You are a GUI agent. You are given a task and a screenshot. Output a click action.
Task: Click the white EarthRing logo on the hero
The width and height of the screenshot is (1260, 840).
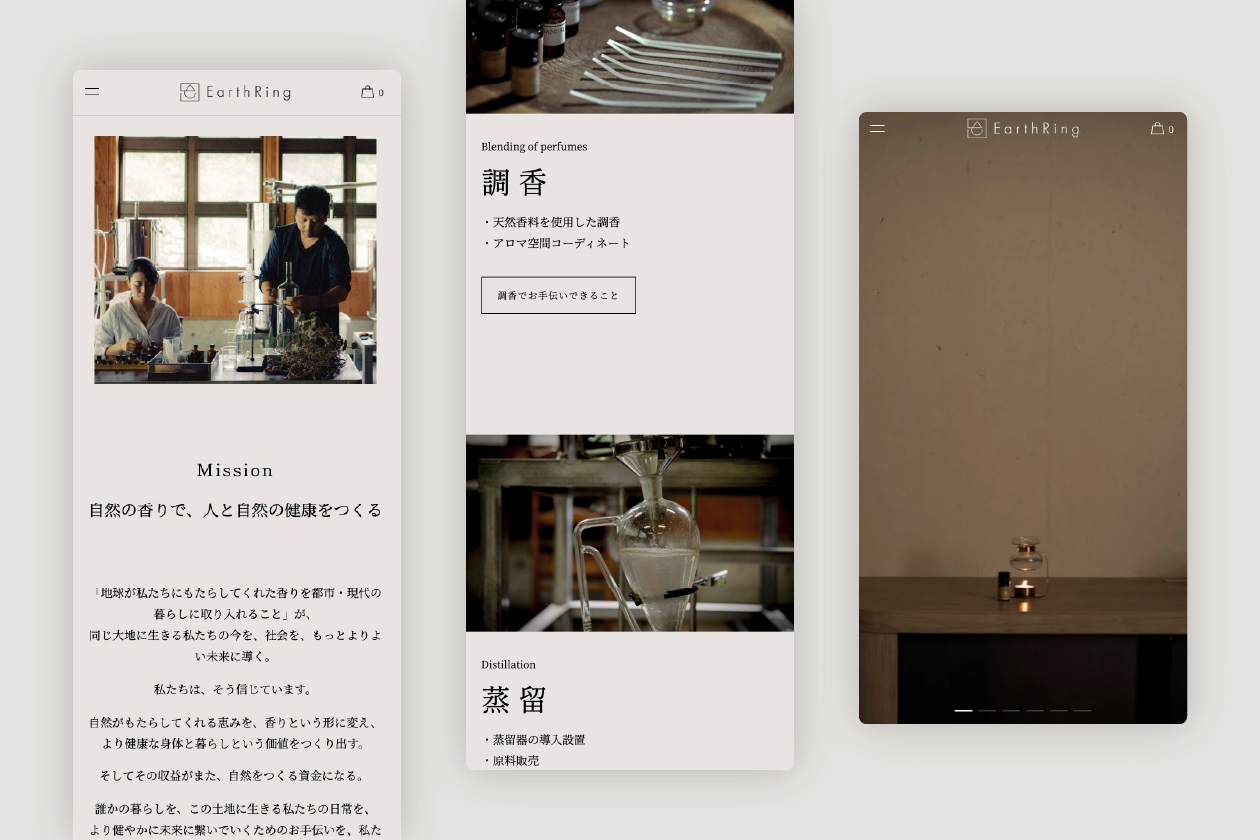(x=1023, y=128)
